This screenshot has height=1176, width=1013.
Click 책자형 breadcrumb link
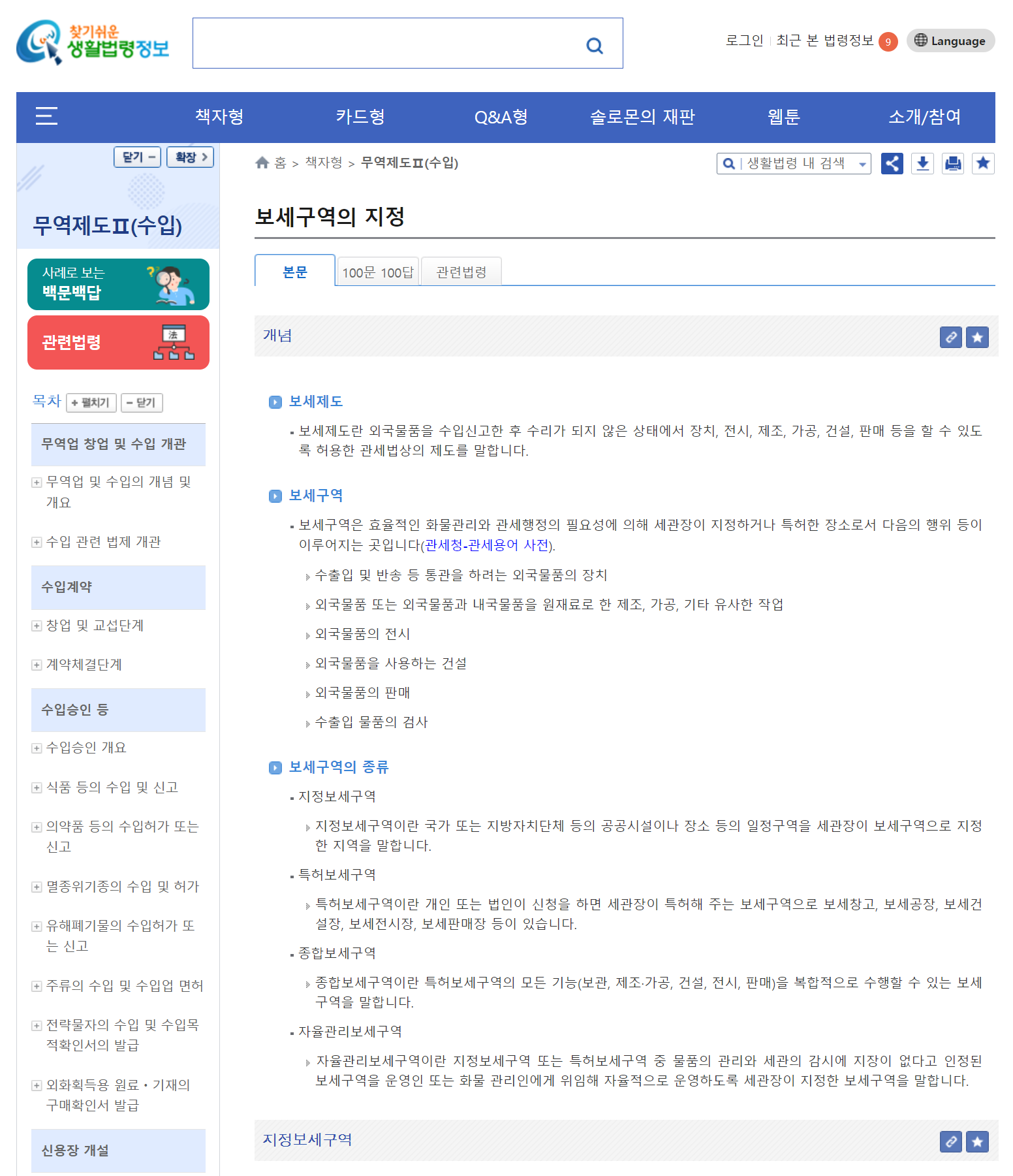tap(324, 163)
